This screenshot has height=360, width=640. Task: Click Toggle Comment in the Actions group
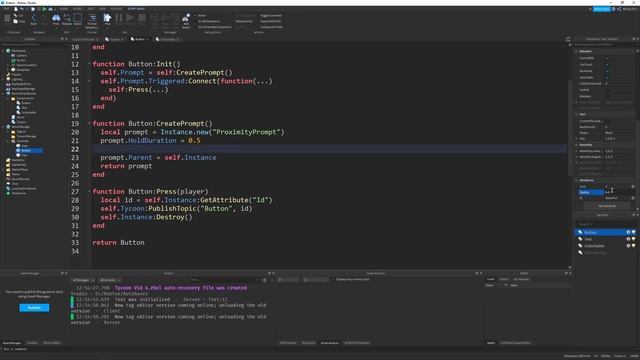tap(271, 16)
